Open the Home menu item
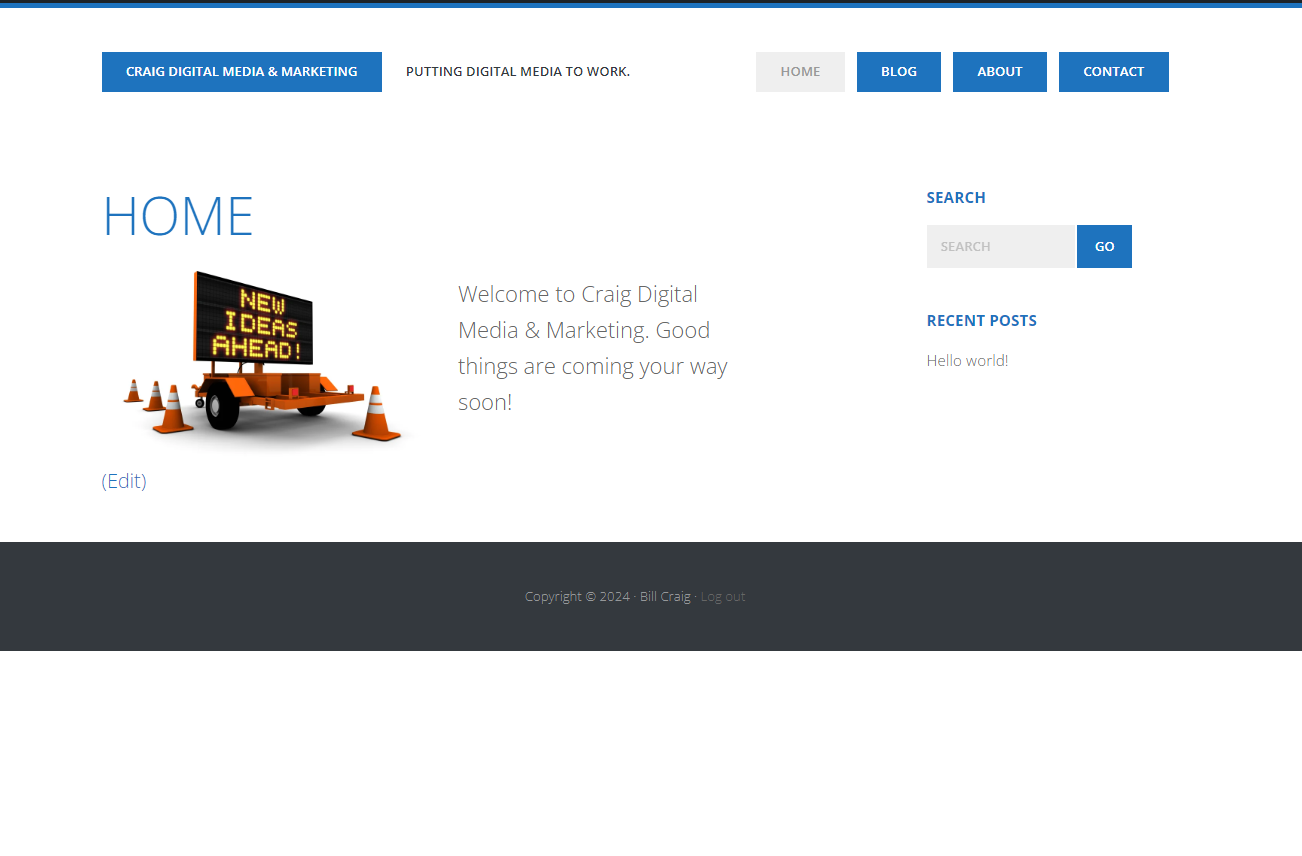Image resolution: width=1302 pixels, height=856 pixels. [800, 72]
